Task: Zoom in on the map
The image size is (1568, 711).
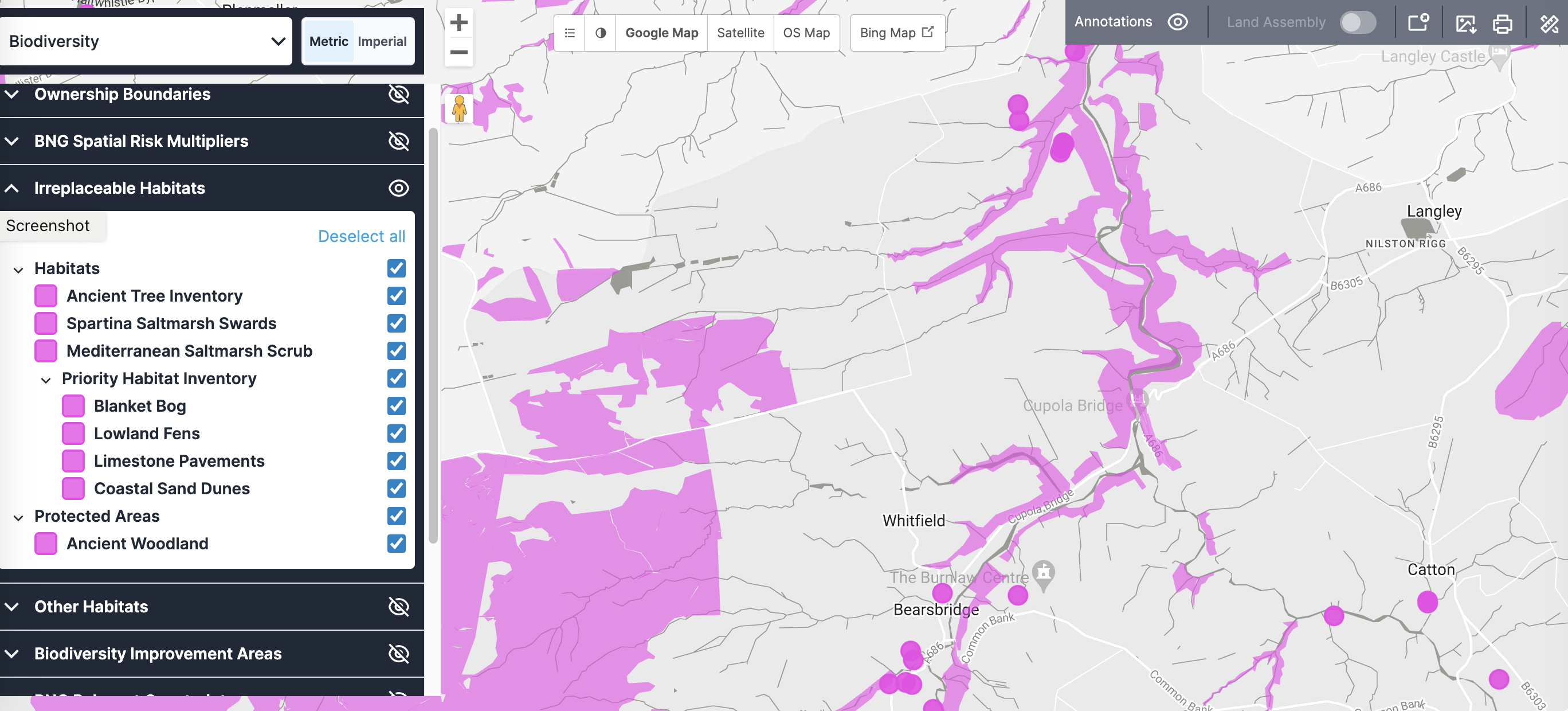Action: coord(460,22)
